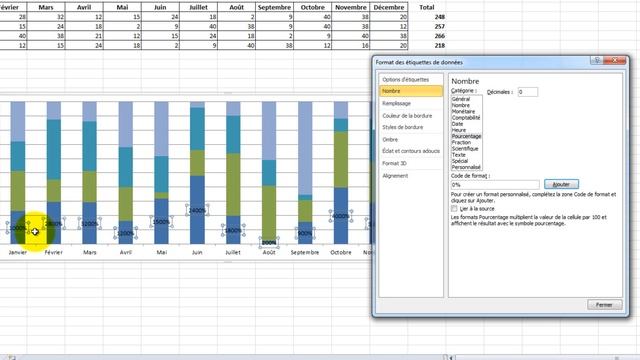Open Couleur de la bordure section

pyautogui.click(x=407, y=116)
